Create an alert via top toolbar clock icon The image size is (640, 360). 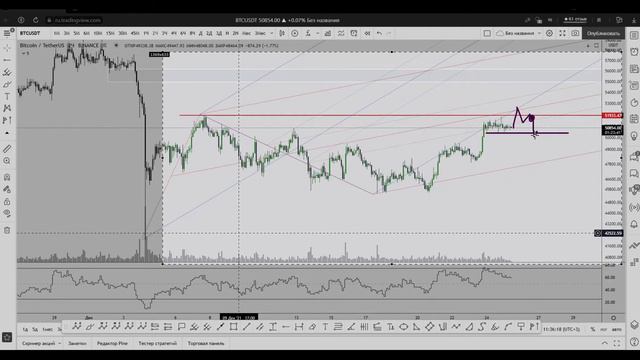point(354,33)
